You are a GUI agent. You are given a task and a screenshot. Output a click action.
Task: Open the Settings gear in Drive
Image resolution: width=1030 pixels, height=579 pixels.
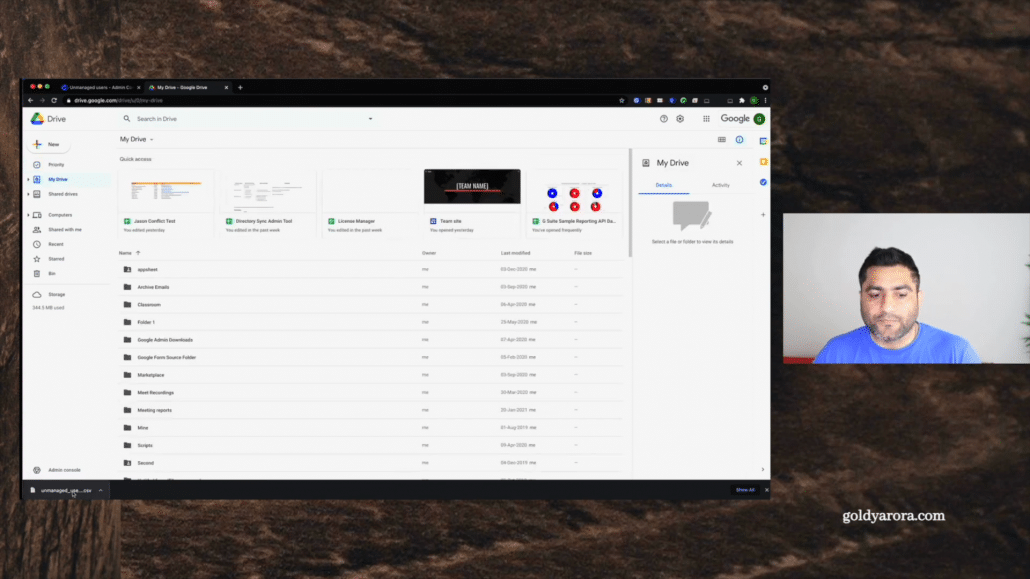click(680, 119)
